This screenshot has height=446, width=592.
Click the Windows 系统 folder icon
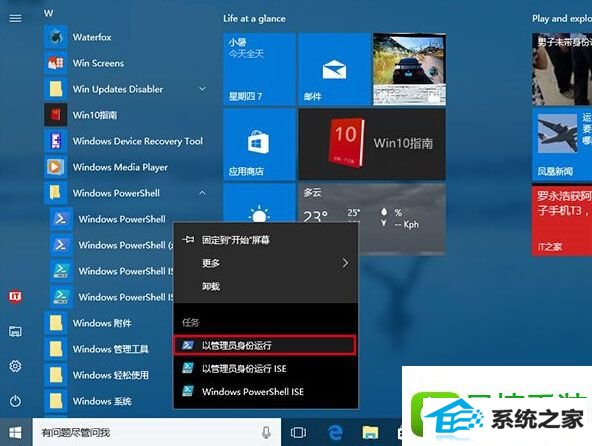pos(56,401)
